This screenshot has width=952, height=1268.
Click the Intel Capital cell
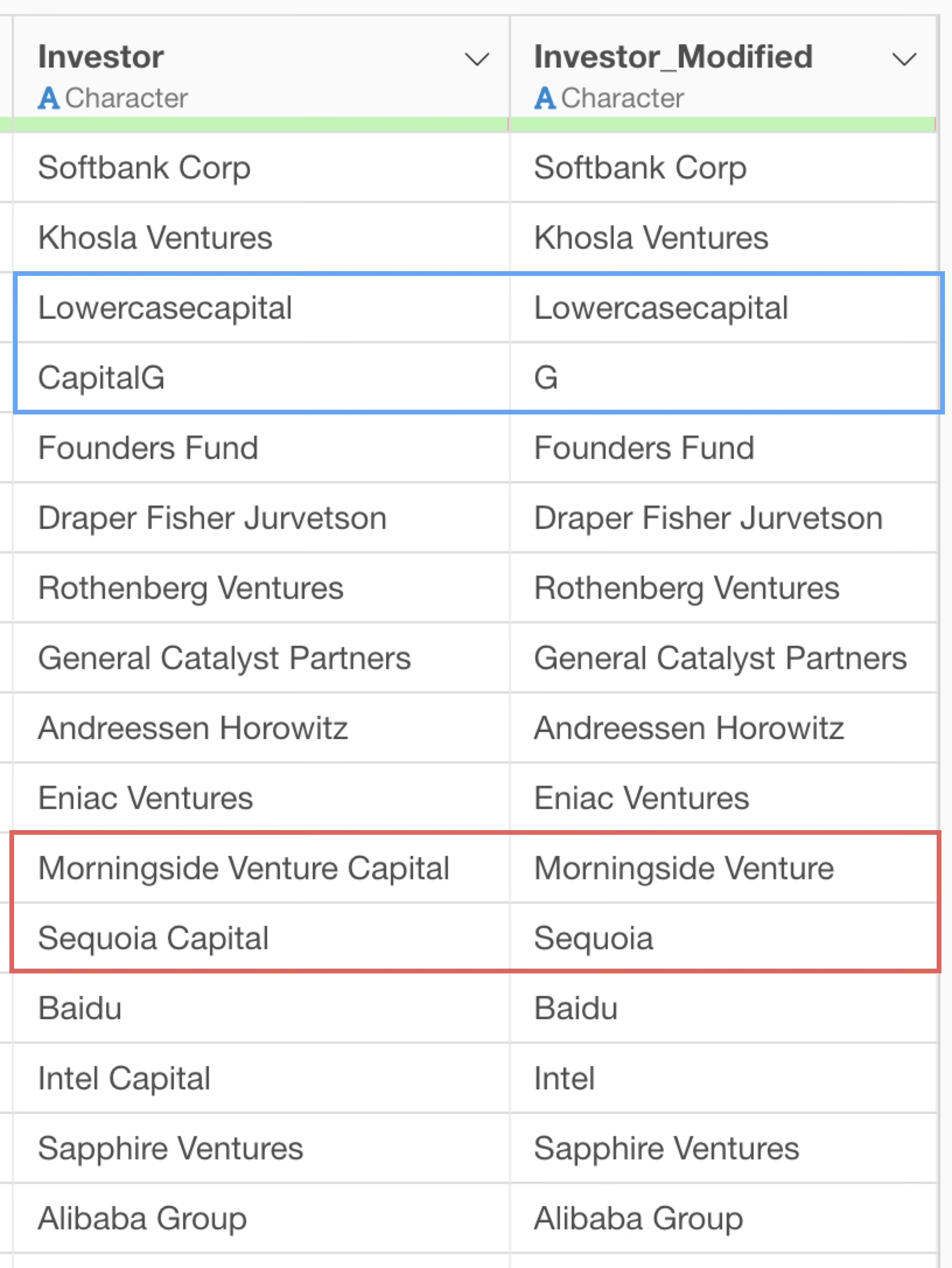tap(124, 1078)
